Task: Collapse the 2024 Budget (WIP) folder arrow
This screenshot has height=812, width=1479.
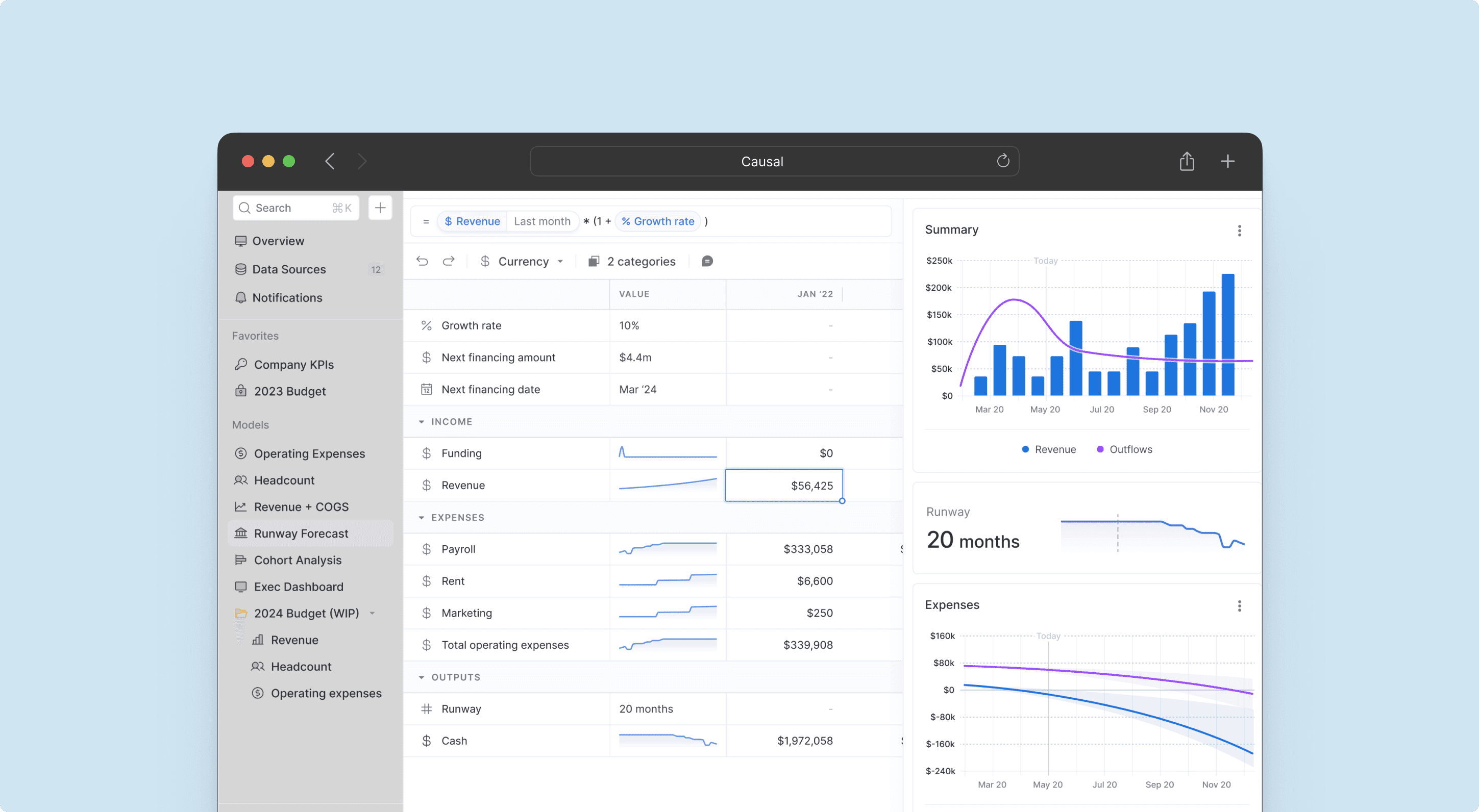Action: click(373, 614)
